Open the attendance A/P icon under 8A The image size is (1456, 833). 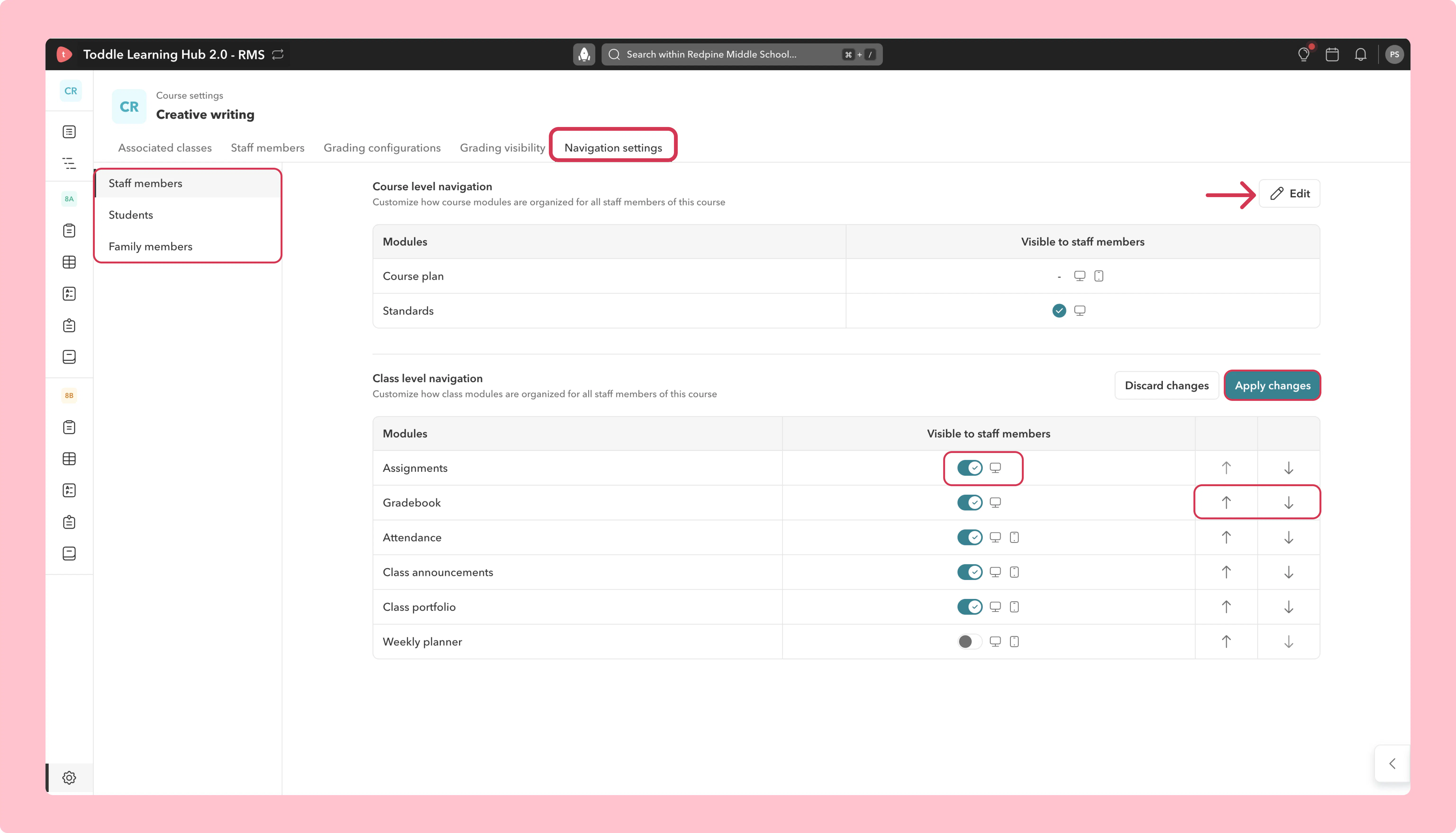point(69,294)
